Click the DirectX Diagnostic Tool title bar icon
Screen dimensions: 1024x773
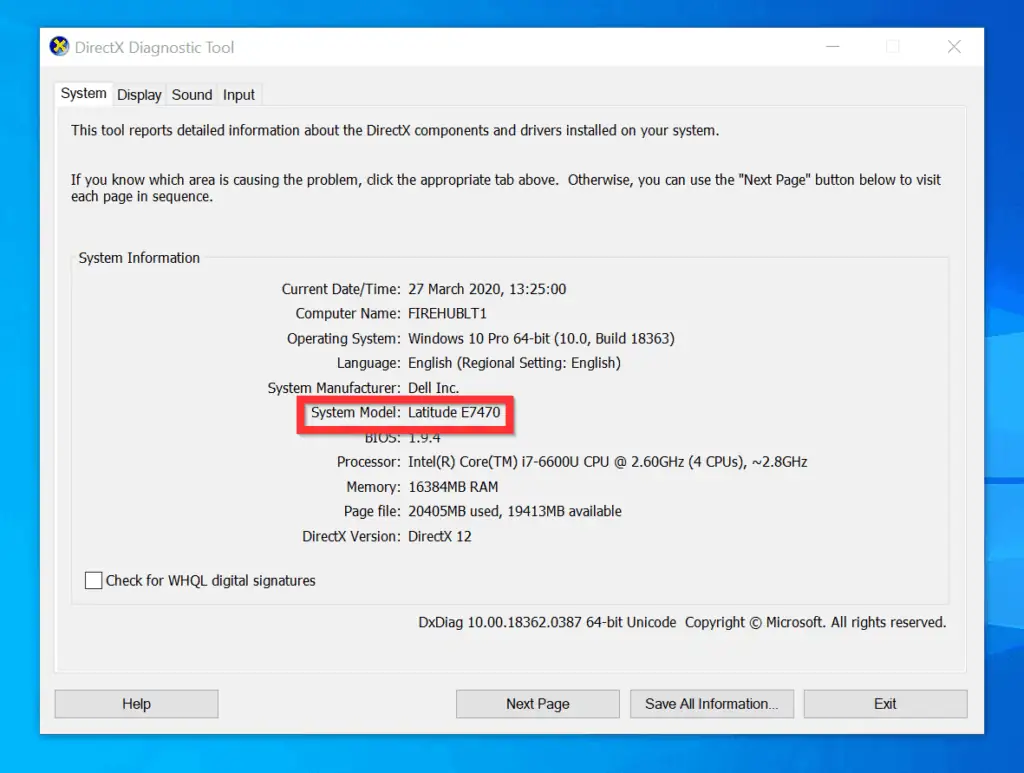(60, 46)
